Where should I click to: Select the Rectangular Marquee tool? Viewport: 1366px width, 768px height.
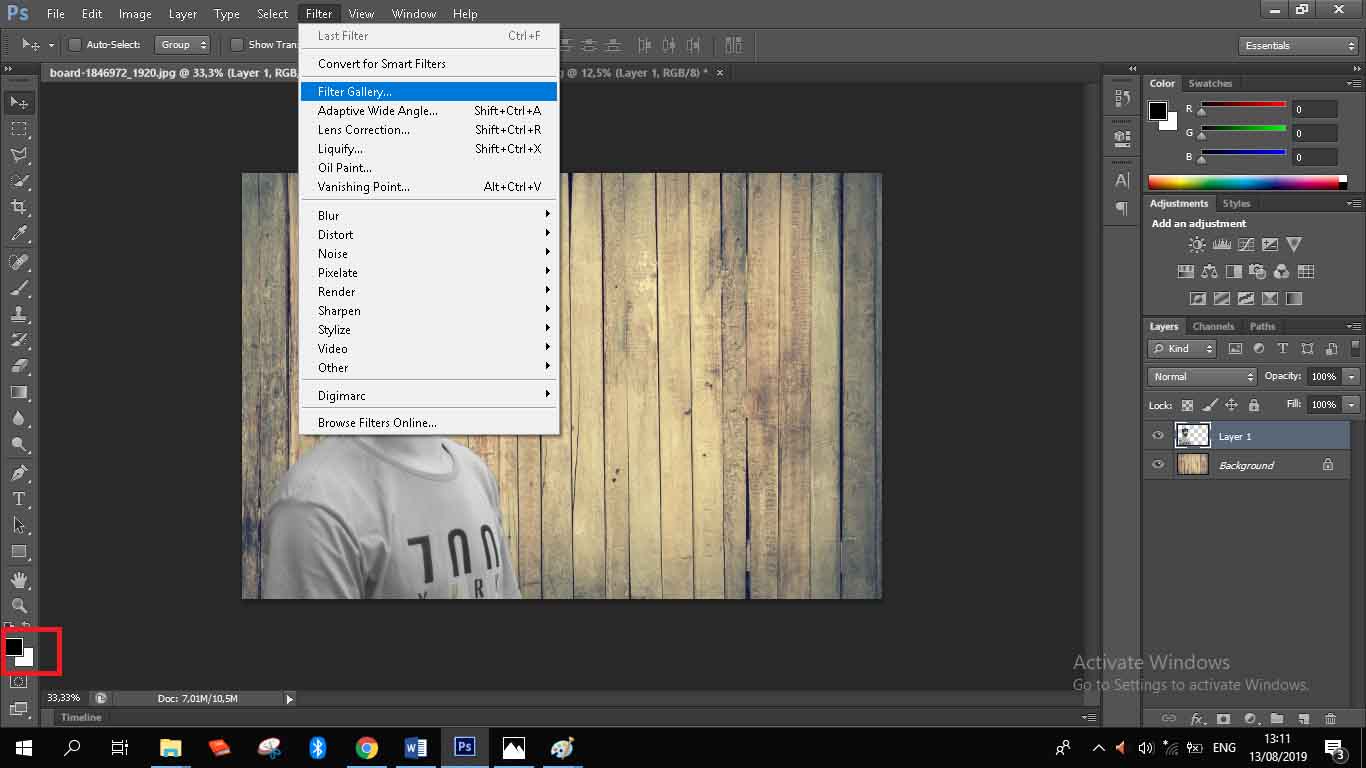click(x=19, y=129)
